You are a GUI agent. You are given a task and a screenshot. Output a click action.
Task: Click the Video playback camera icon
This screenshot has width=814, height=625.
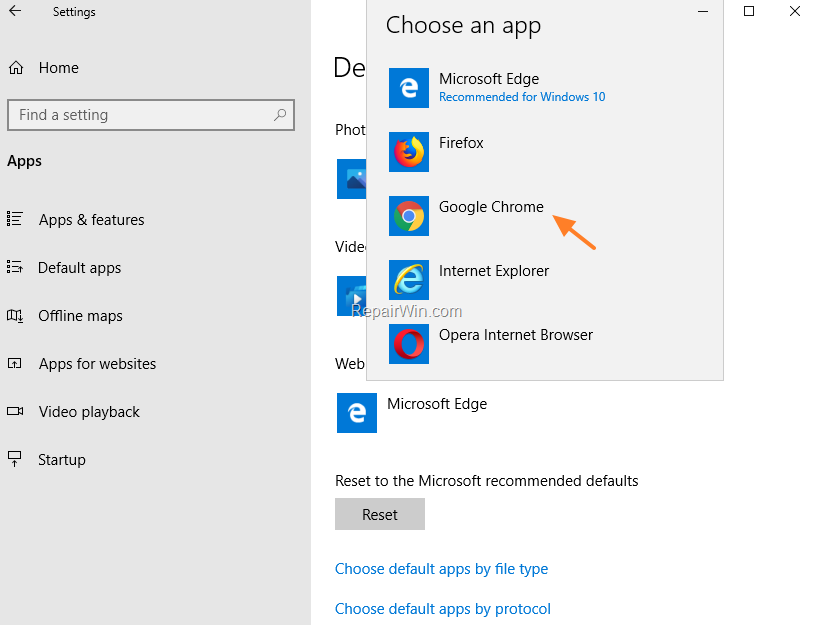click(x=15, y=411)
